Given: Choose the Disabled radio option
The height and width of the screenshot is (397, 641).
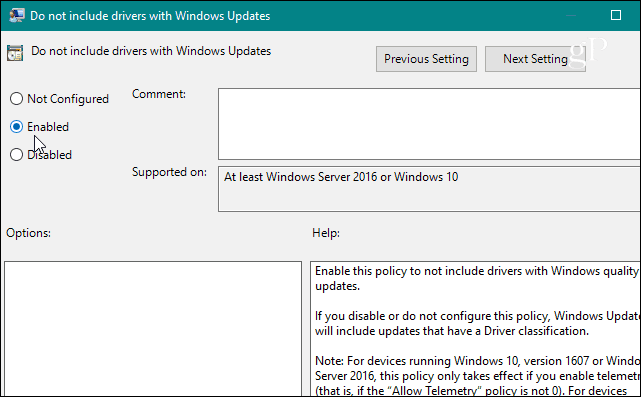Looking at the screenshot, I should click(16, 155).
